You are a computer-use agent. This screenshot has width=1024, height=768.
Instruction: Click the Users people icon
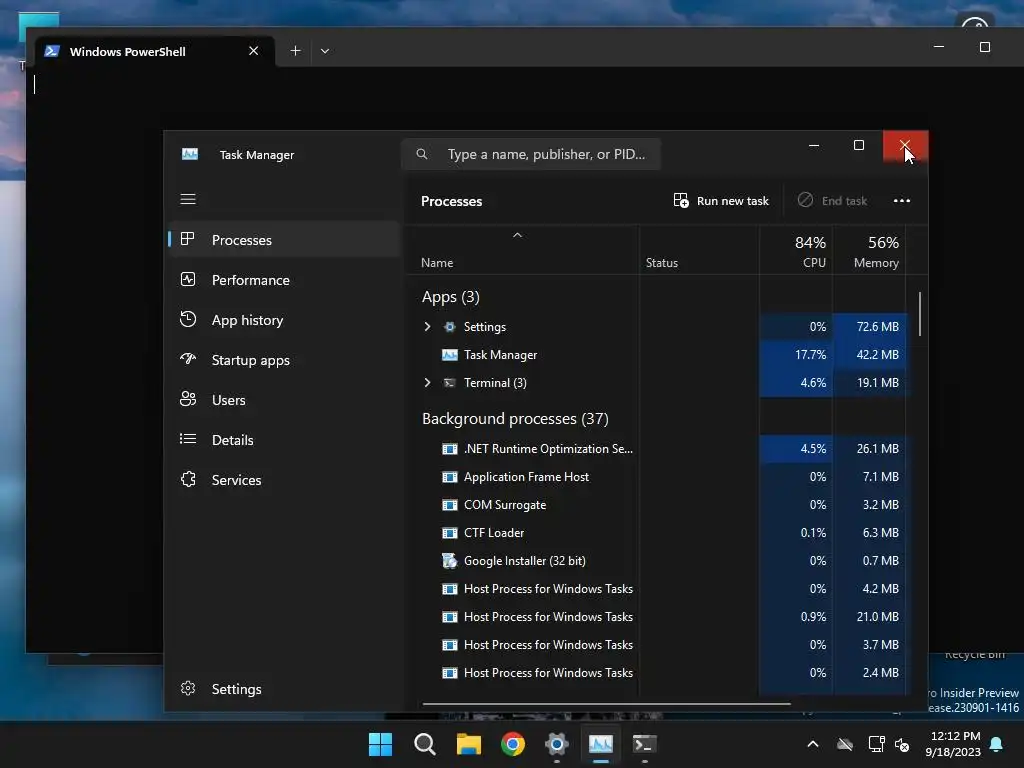point(188,399)
